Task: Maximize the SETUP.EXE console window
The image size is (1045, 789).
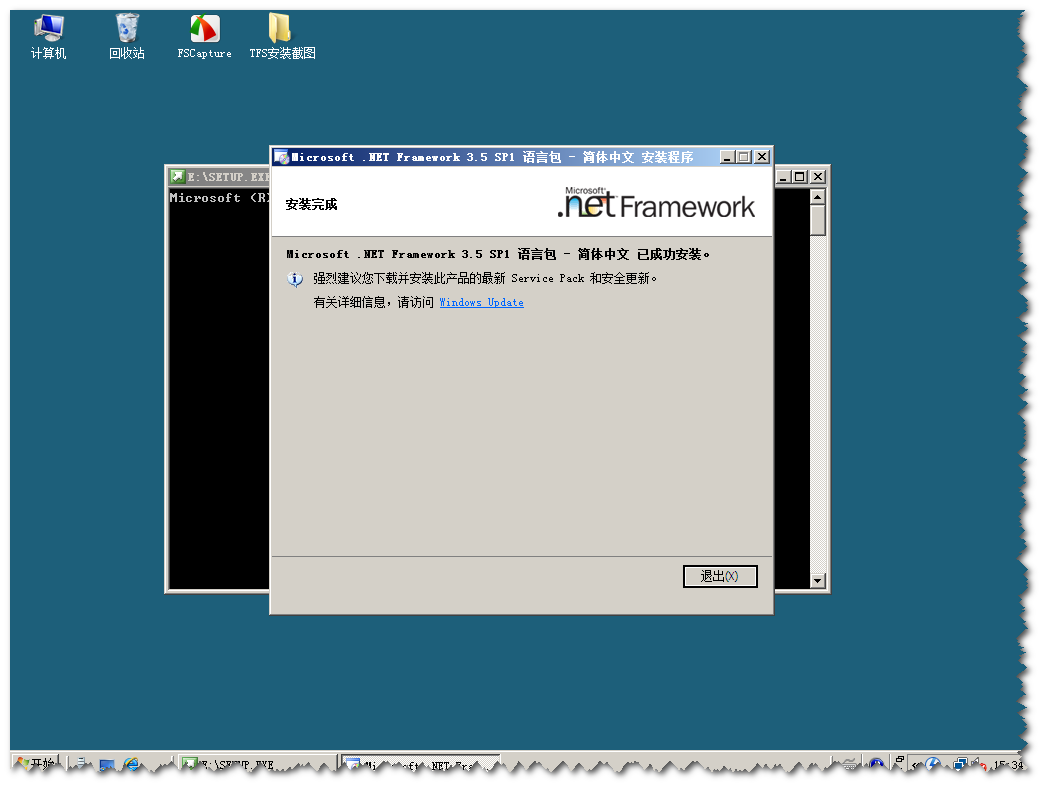Action: (x=800, y=177)
